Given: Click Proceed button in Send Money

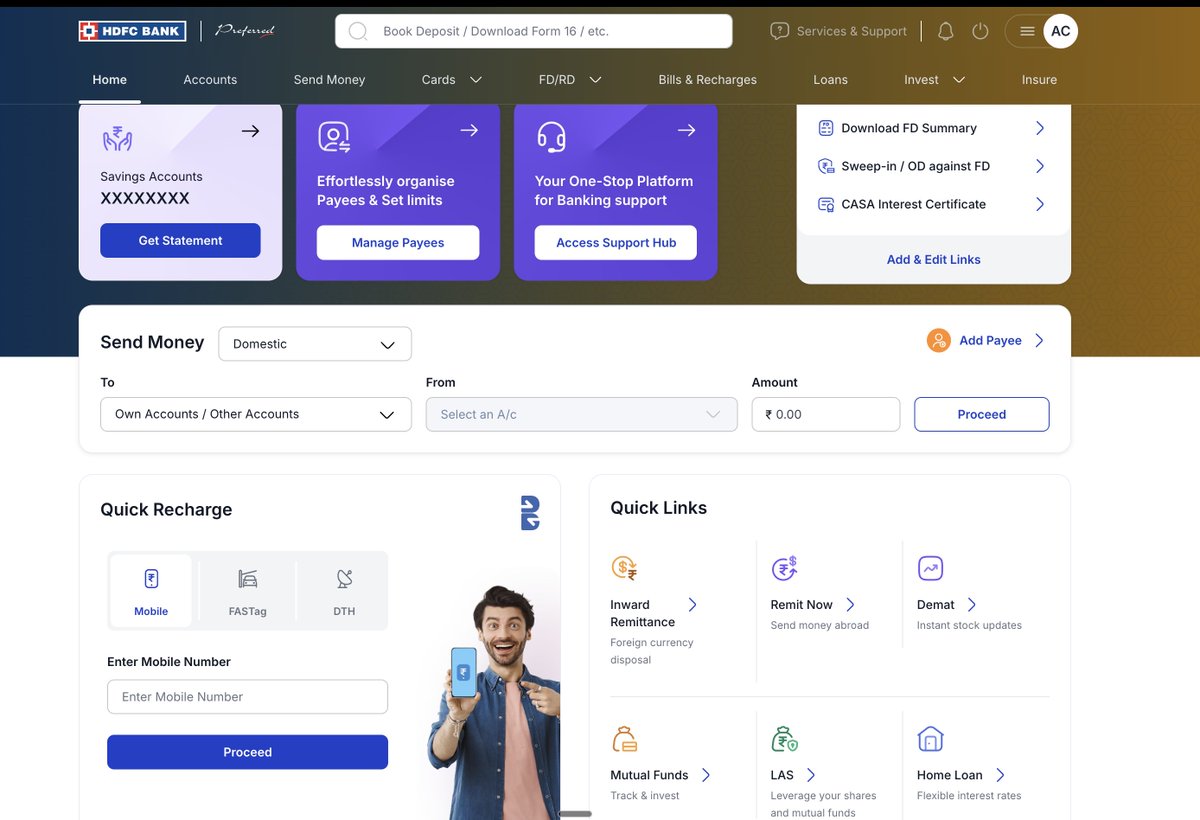Looking at the screenshot, I should pos(982,414).
